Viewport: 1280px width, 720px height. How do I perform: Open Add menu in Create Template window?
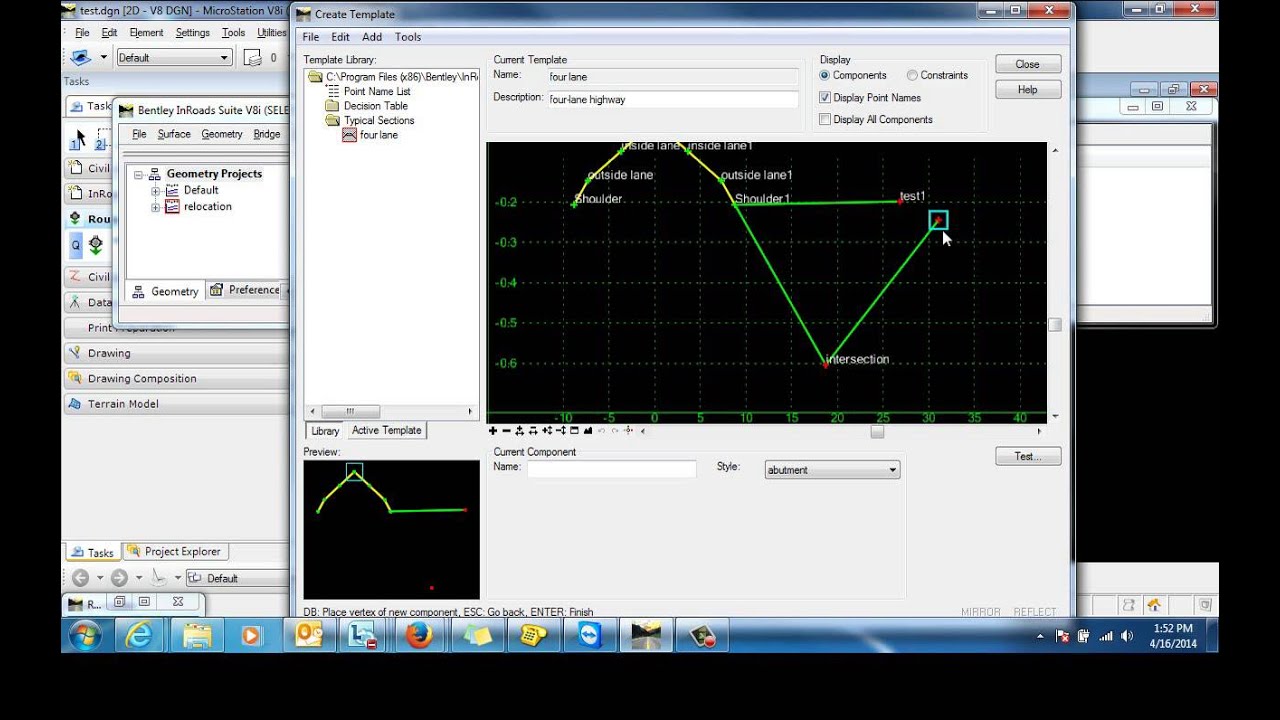372,37
